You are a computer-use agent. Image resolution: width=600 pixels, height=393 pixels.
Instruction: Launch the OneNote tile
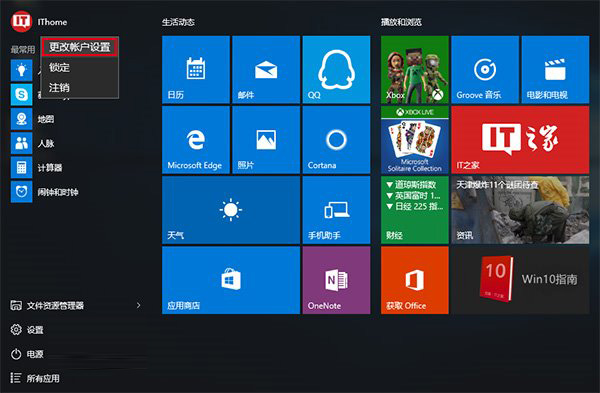tap(336, 280)
